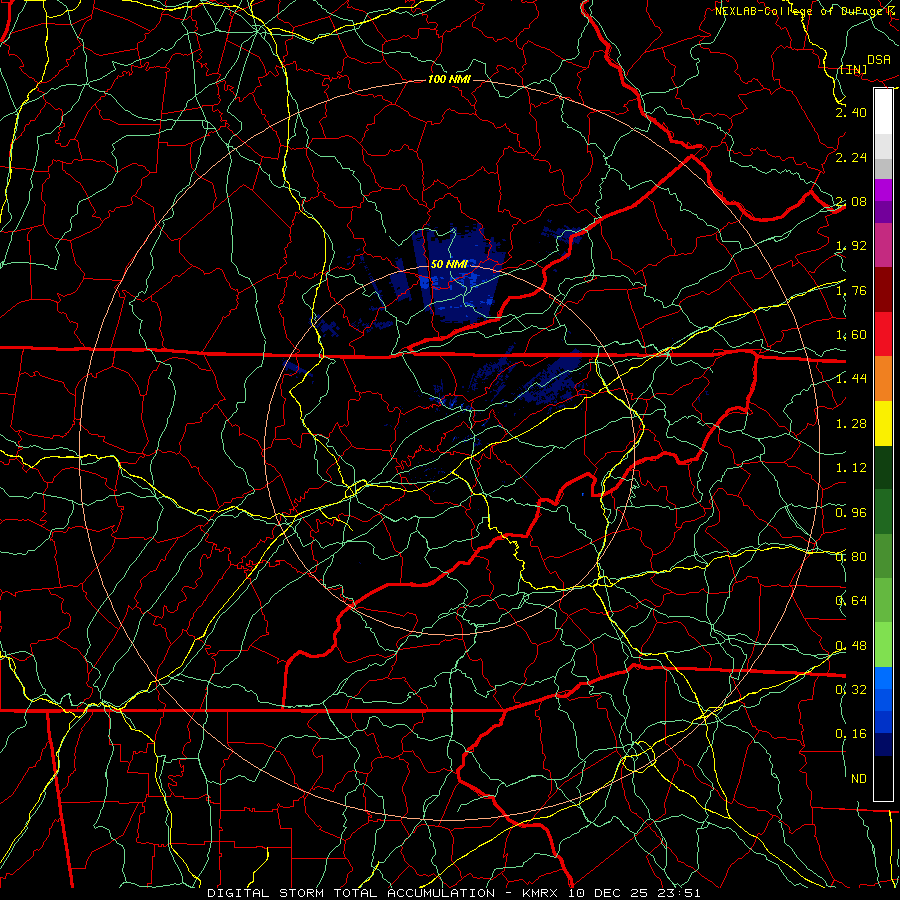Image resolution: width=900 pixels, height=900 pixels.
Task: Select the yellow swatch beside 1.28
Action: [x=883, y=423]
